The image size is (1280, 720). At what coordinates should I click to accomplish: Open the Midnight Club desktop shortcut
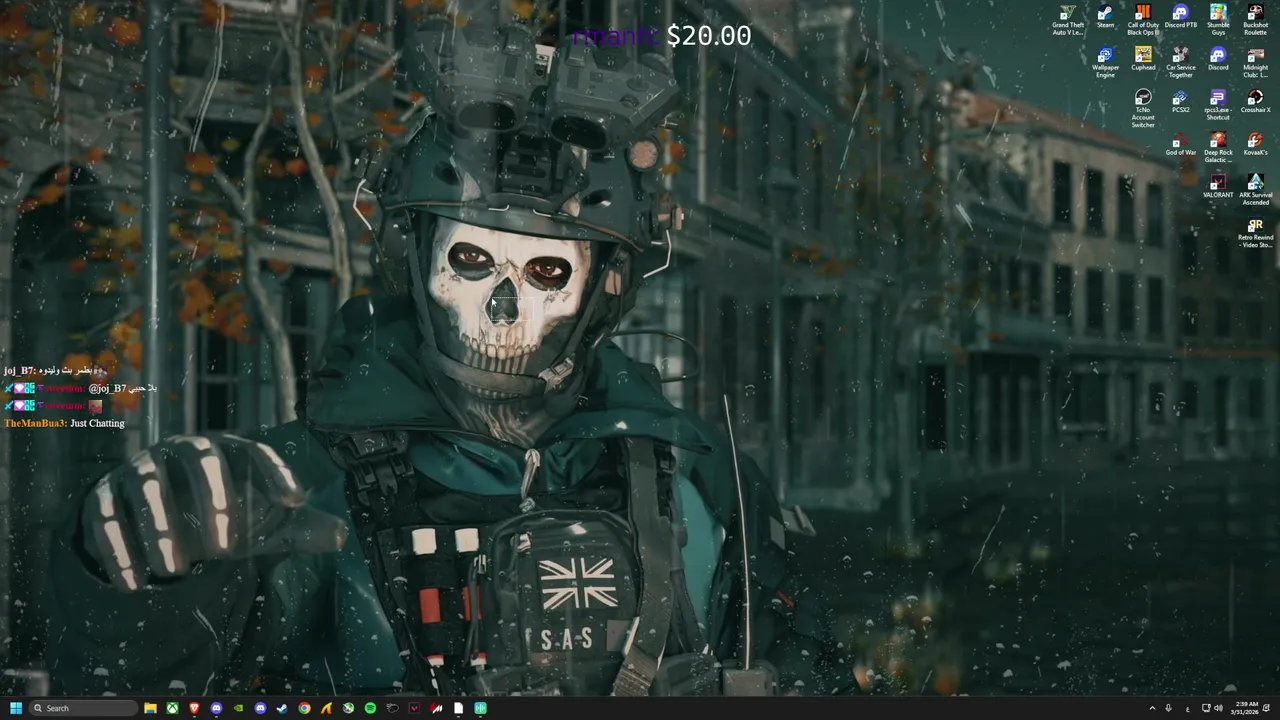tap(1255, 62)
